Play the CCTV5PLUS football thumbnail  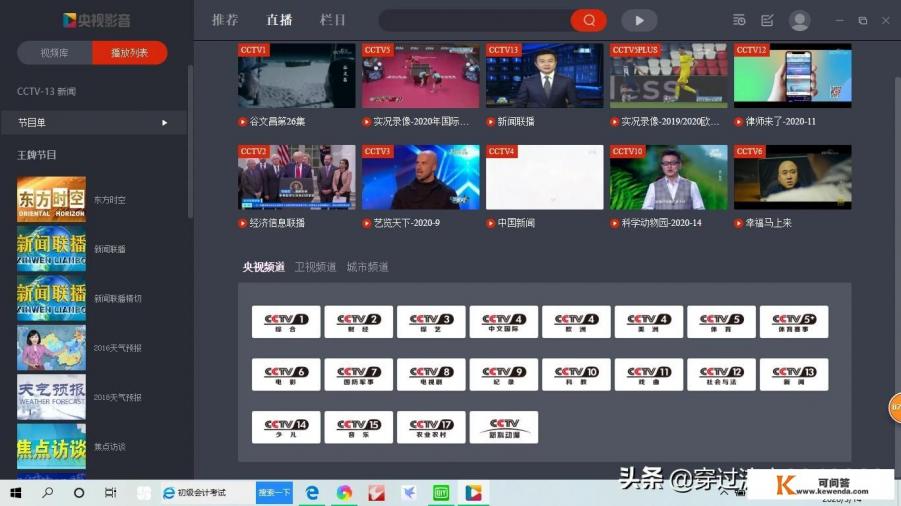tap(669, 75)
